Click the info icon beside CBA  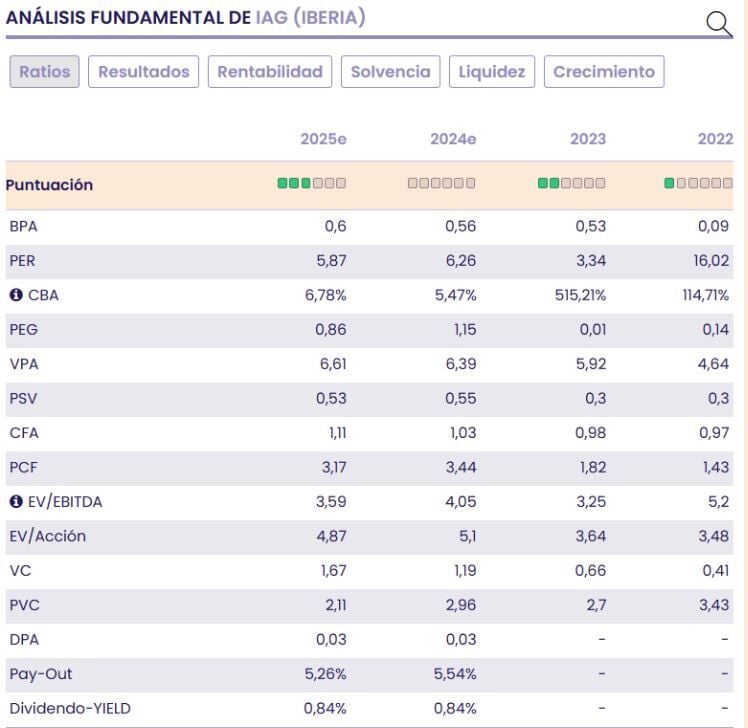click(x=15, y=295)
